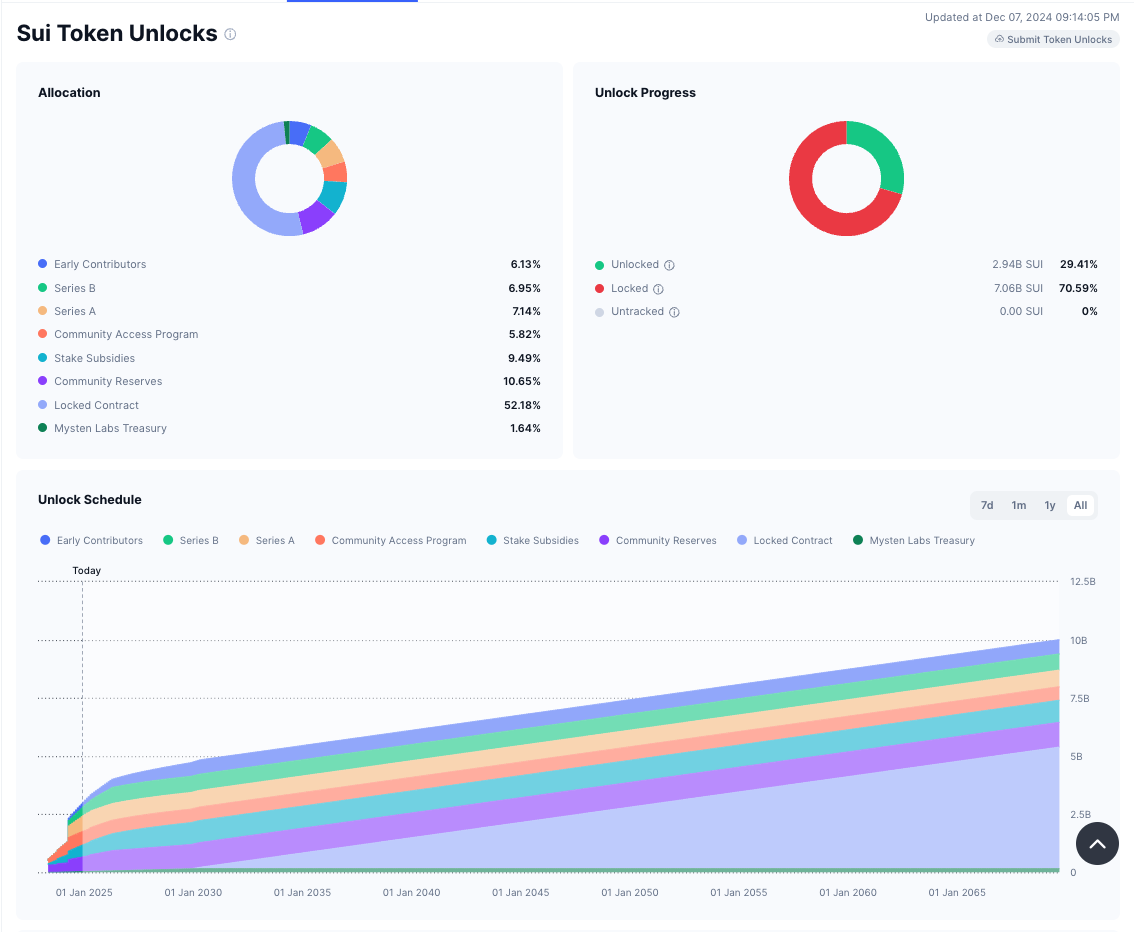The width and height of the screenshot is (1134, 932).
Task: Select the 5.82% allocation value
Action: [524, 334]
